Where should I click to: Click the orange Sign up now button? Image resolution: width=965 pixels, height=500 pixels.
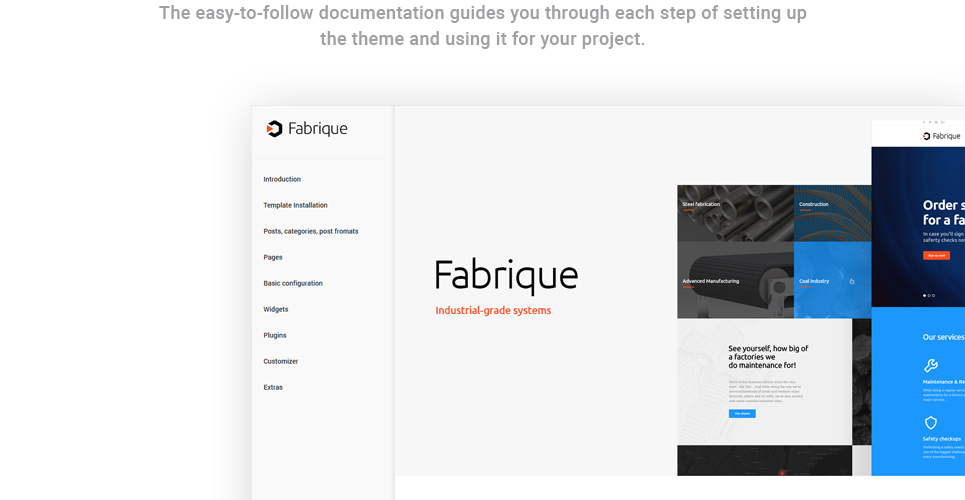point(936,255)
